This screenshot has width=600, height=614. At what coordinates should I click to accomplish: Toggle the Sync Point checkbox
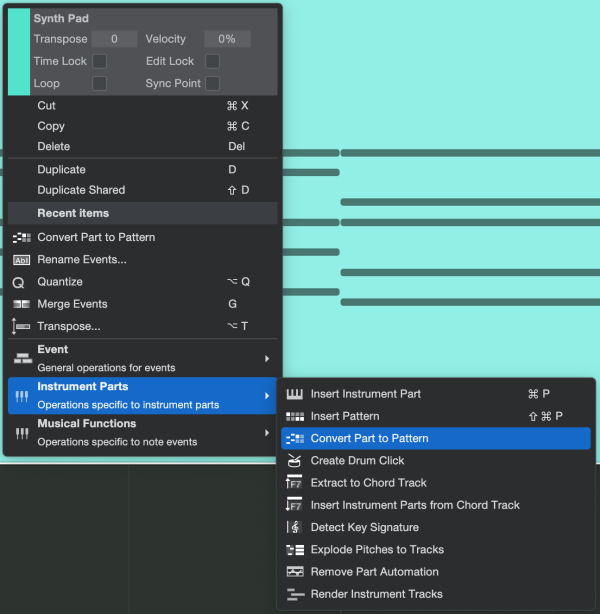(x=212, y=83)
